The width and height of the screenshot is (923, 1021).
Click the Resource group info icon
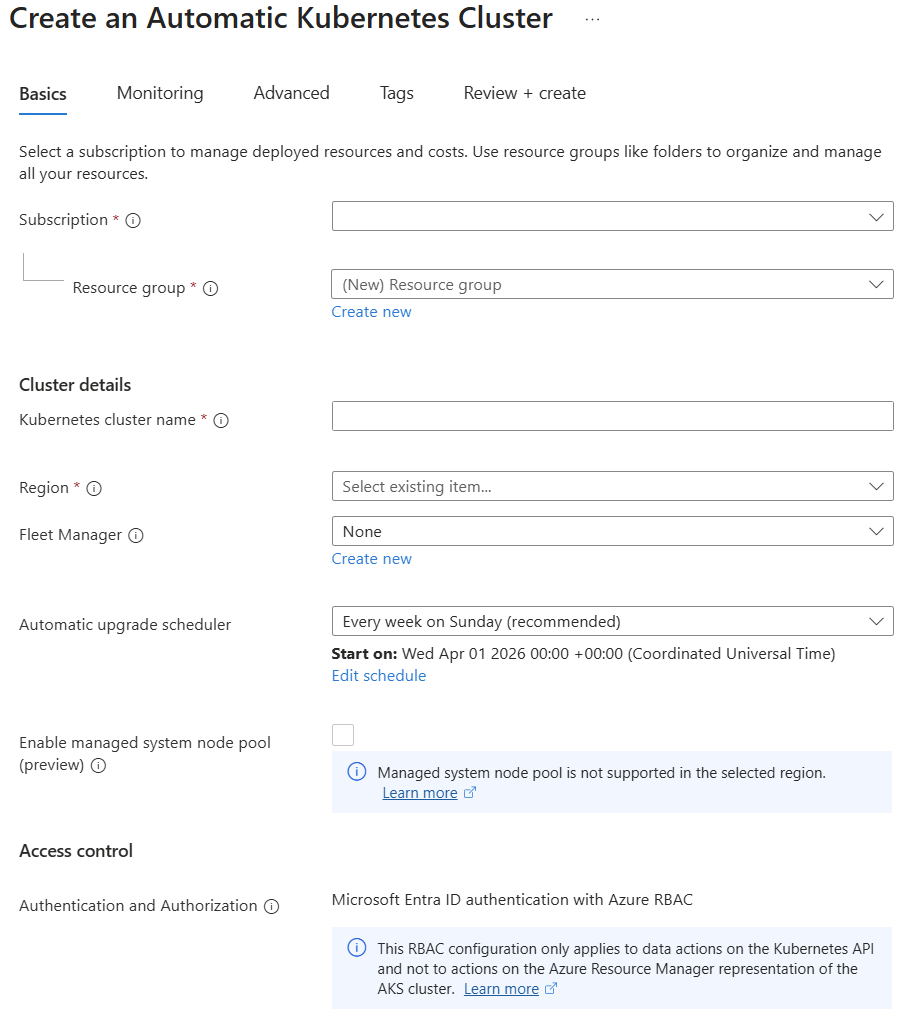pos(210,288)
